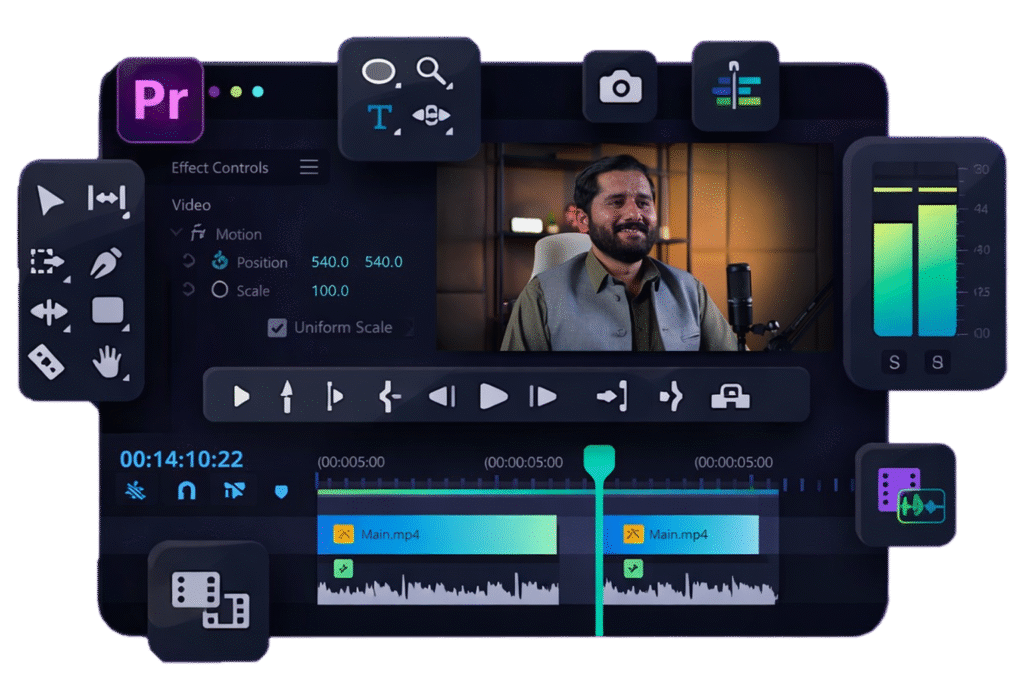Select the Pen tool

pyautogui.click(x=106, y=262)
